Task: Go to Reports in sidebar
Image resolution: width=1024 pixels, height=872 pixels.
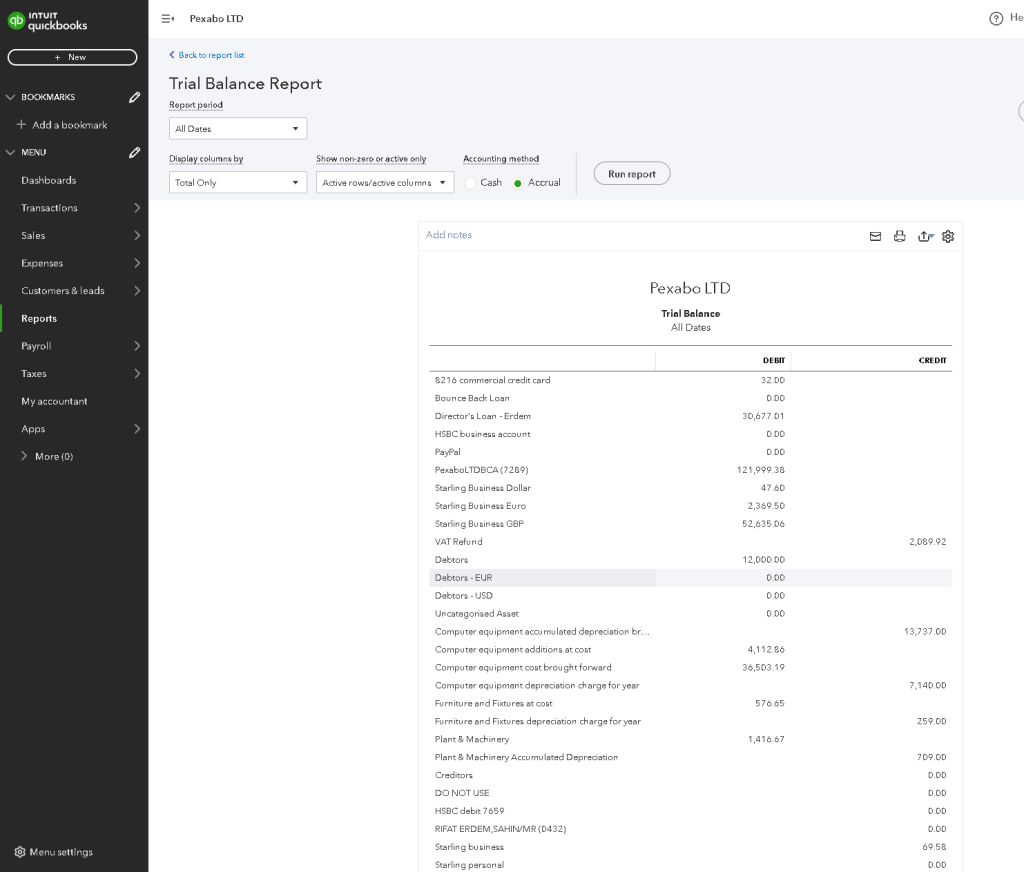Action: 39,319
